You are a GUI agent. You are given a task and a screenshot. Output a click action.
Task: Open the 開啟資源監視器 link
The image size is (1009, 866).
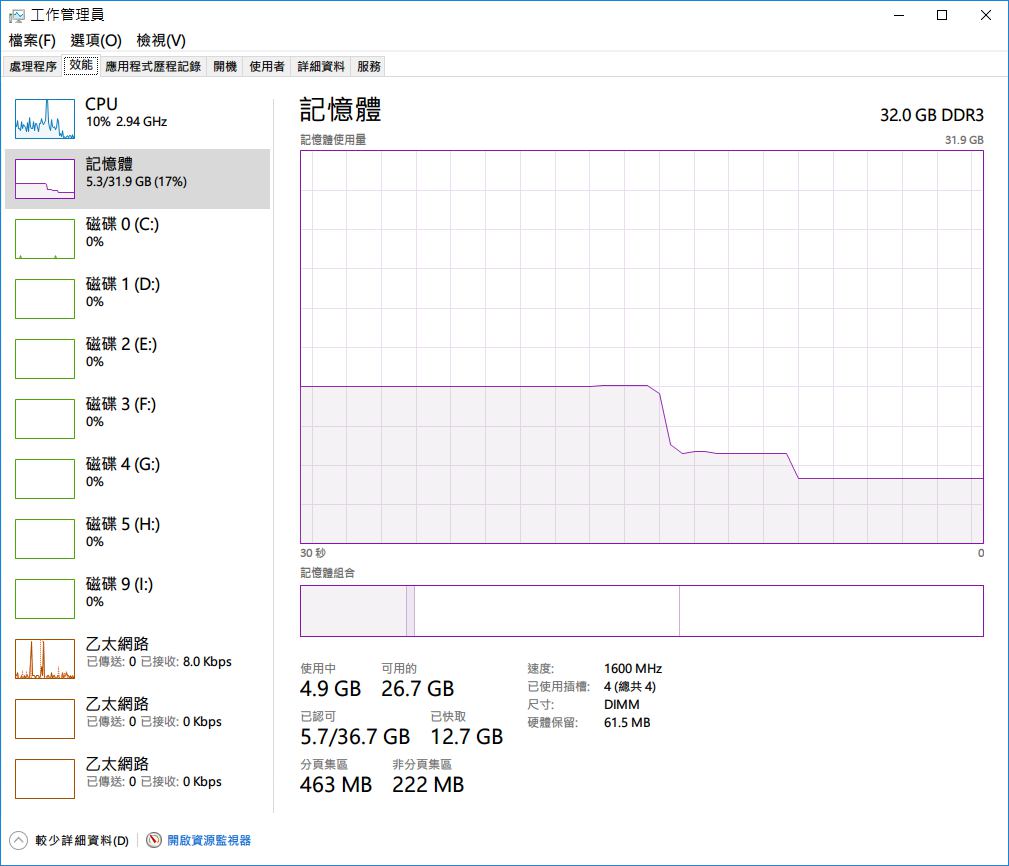point(209,840)
